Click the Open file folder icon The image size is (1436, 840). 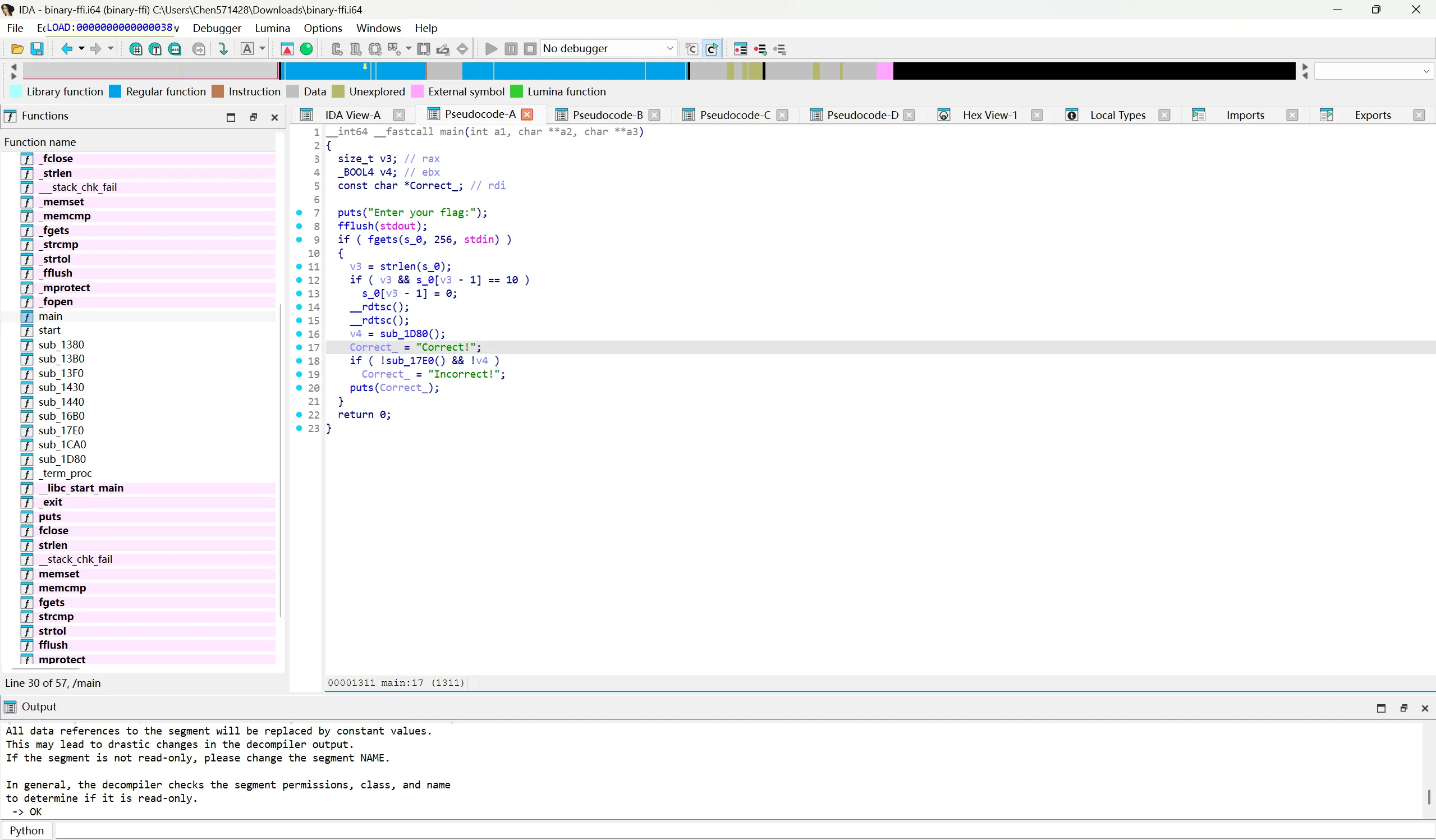[x=17, y=49]
